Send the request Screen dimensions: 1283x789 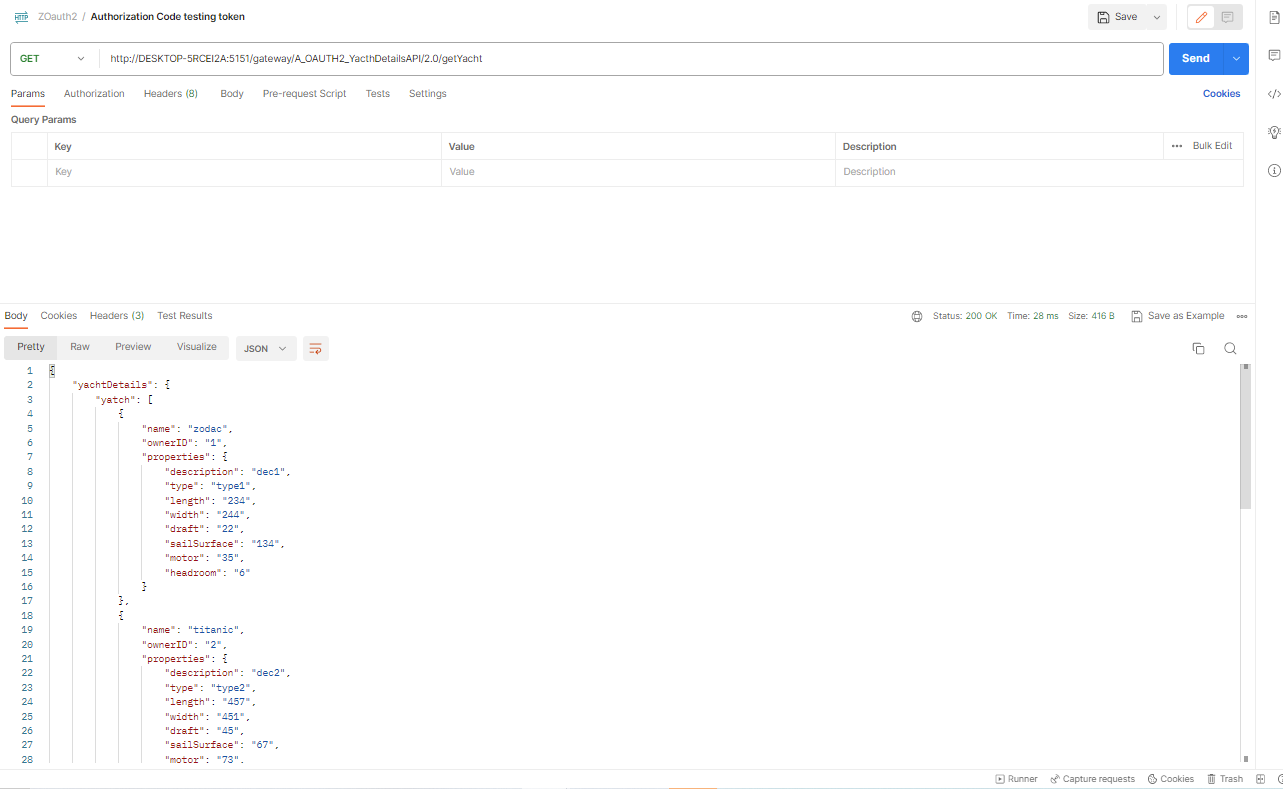coord(1196,59)
